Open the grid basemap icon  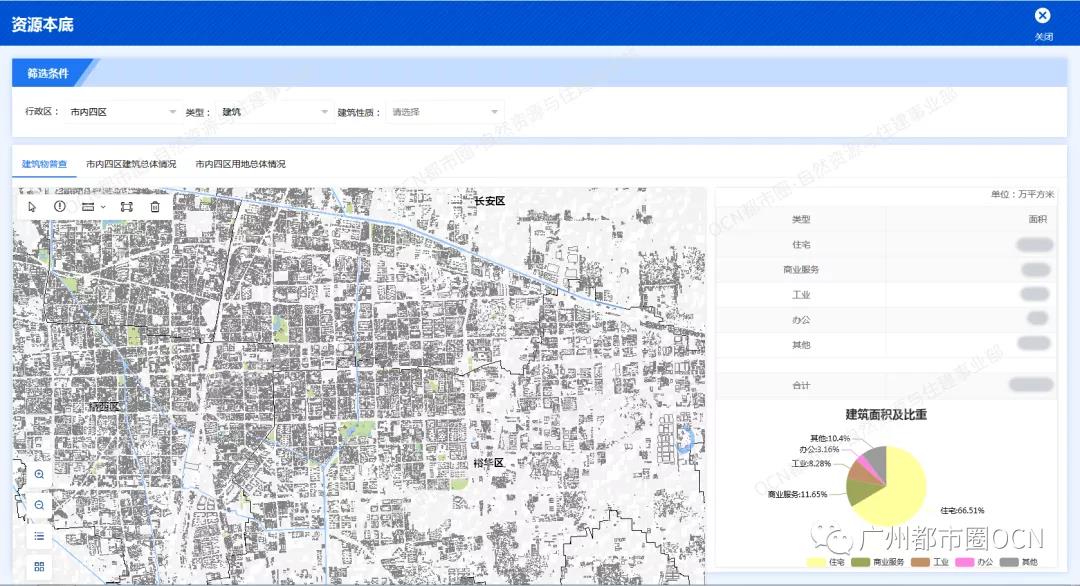coord(39,566)
